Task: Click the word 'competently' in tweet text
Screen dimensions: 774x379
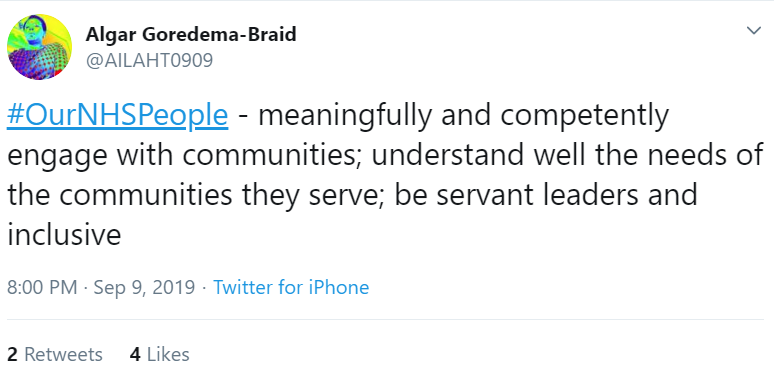Action: coord(585,116)
